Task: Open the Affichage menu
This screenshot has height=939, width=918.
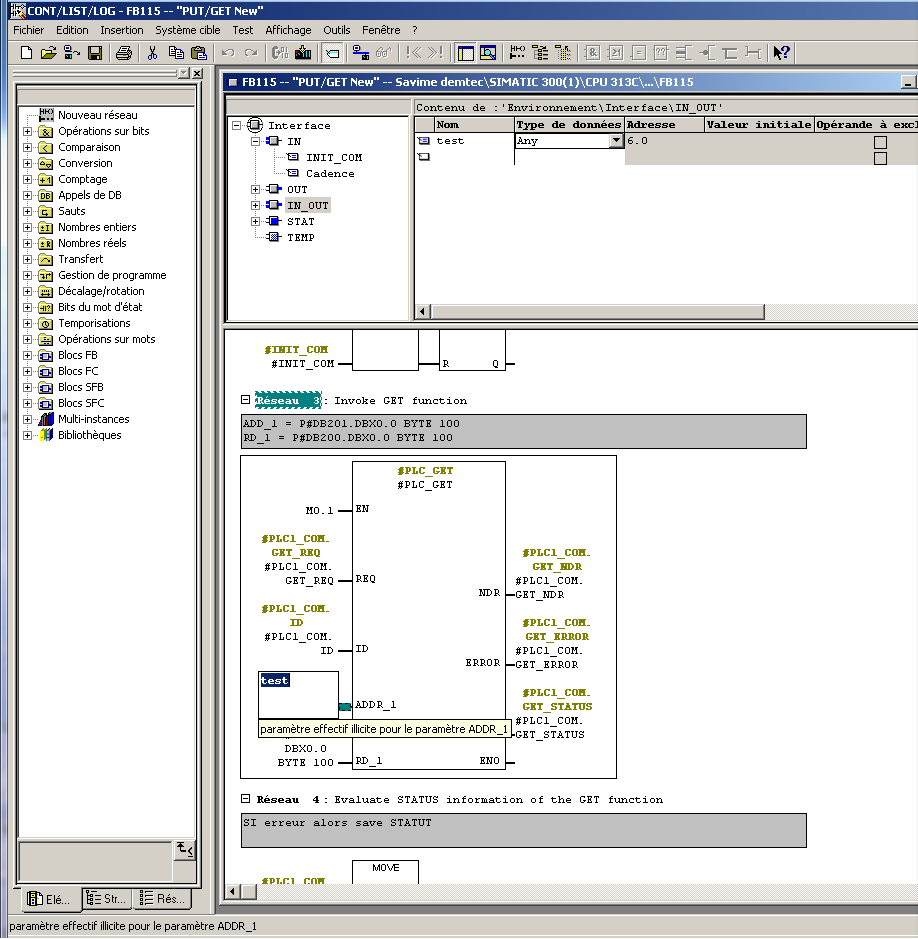Action: pos(288,30)
